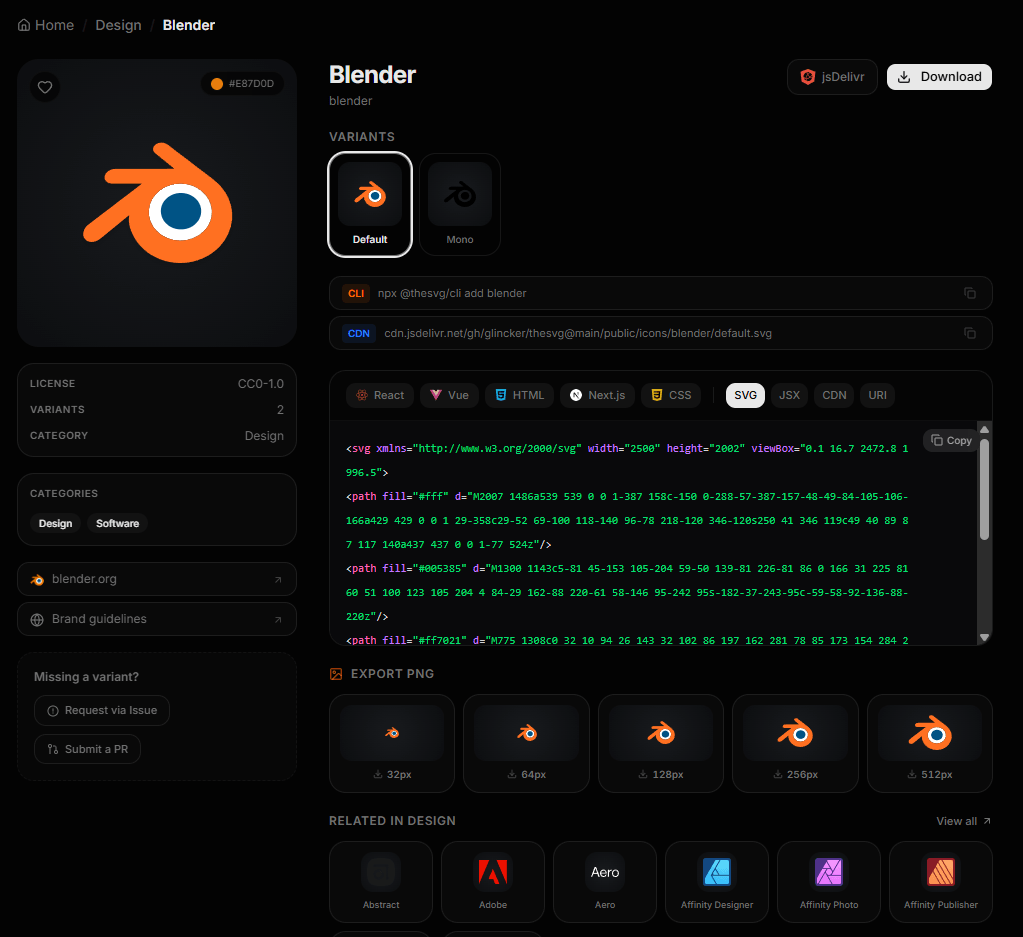Open the Affinity Photo icon
The image size is (1023, 937).
[x=829, y=881]
